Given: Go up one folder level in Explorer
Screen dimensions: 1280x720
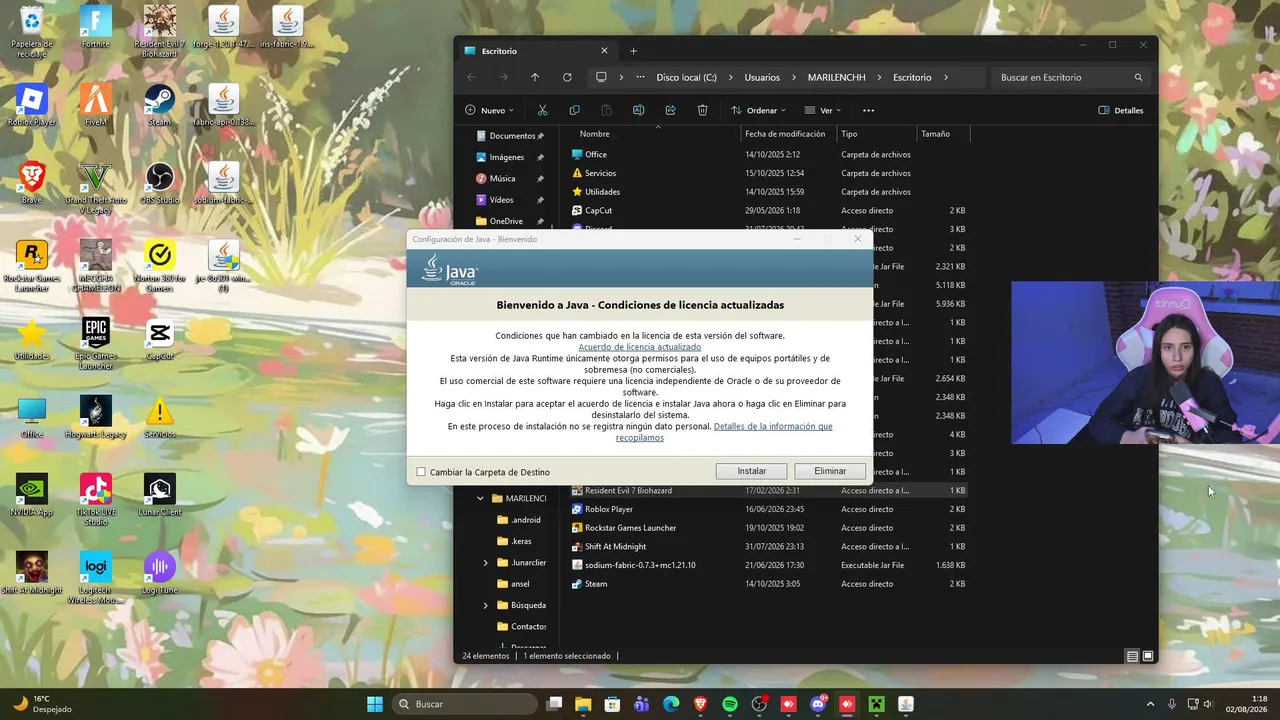Looking at the screenshot, I should [535, 77].
